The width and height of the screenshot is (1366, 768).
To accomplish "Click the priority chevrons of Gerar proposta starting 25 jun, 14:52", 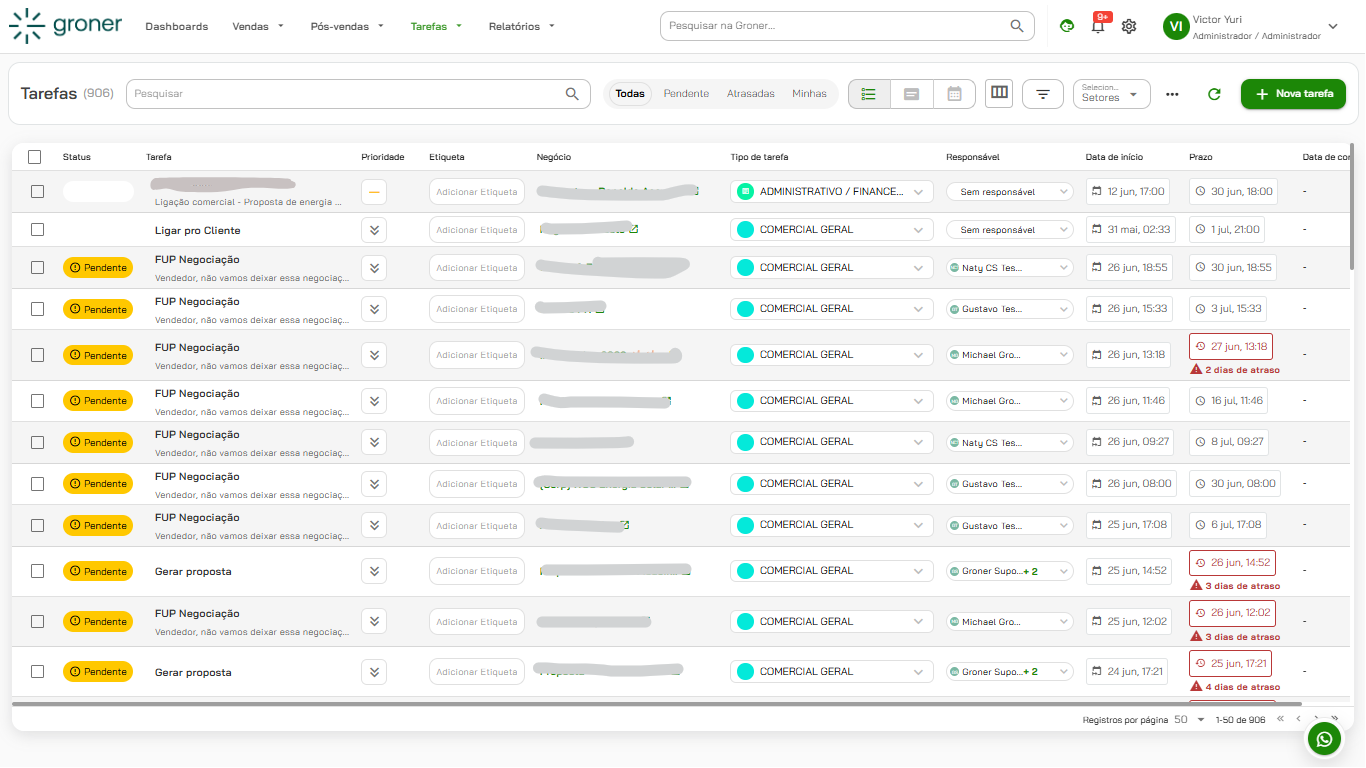I will tap(374, 571).
